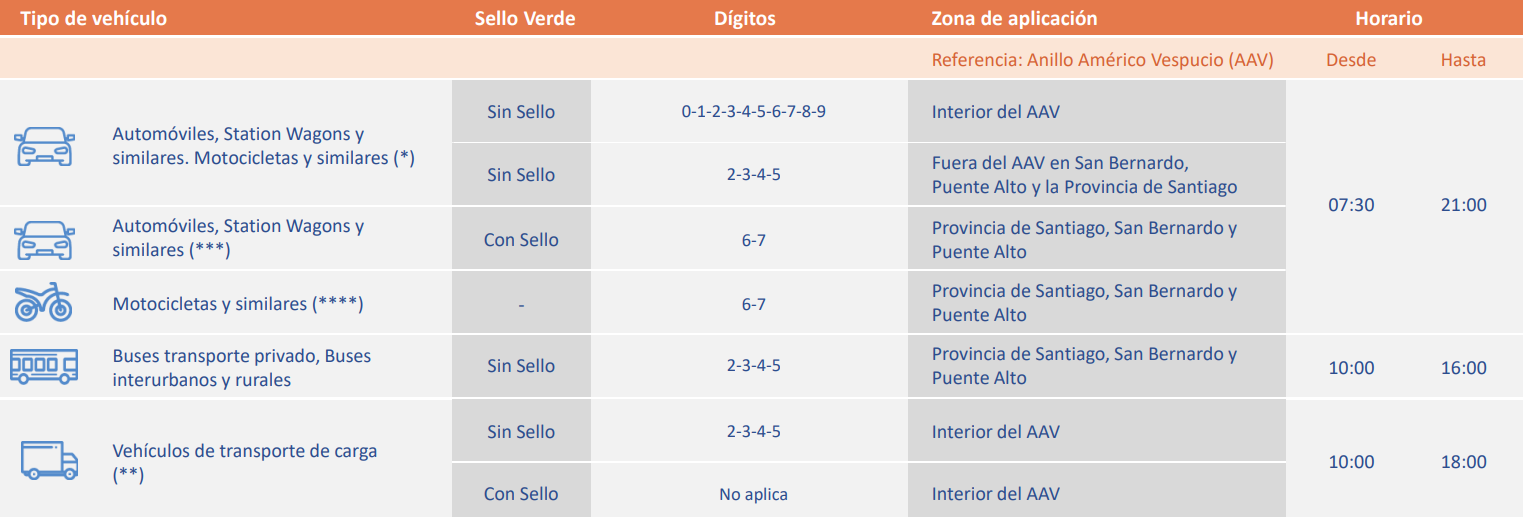Click the '07:30' start time
This screenshot has height=517, width=1523.
tap(1351, 205)
